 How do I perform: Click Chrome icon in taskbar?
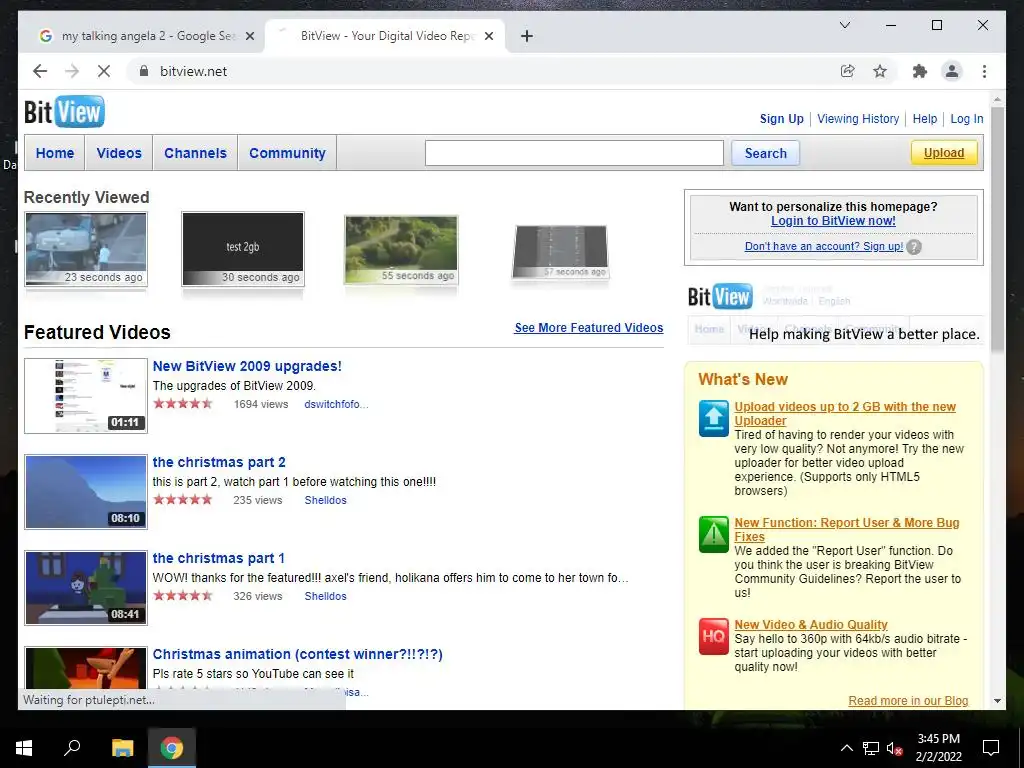172,748
